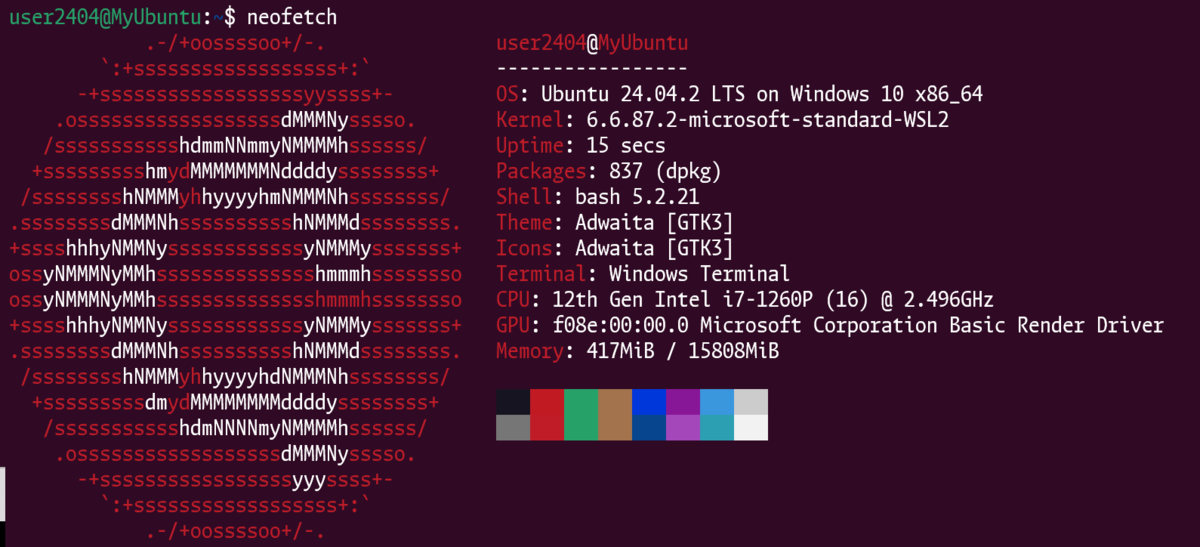The height and width of the screenshot is (547, 1200).
Task: Click the CPU 12th Gen Intel line
Action: pos(745,299)
